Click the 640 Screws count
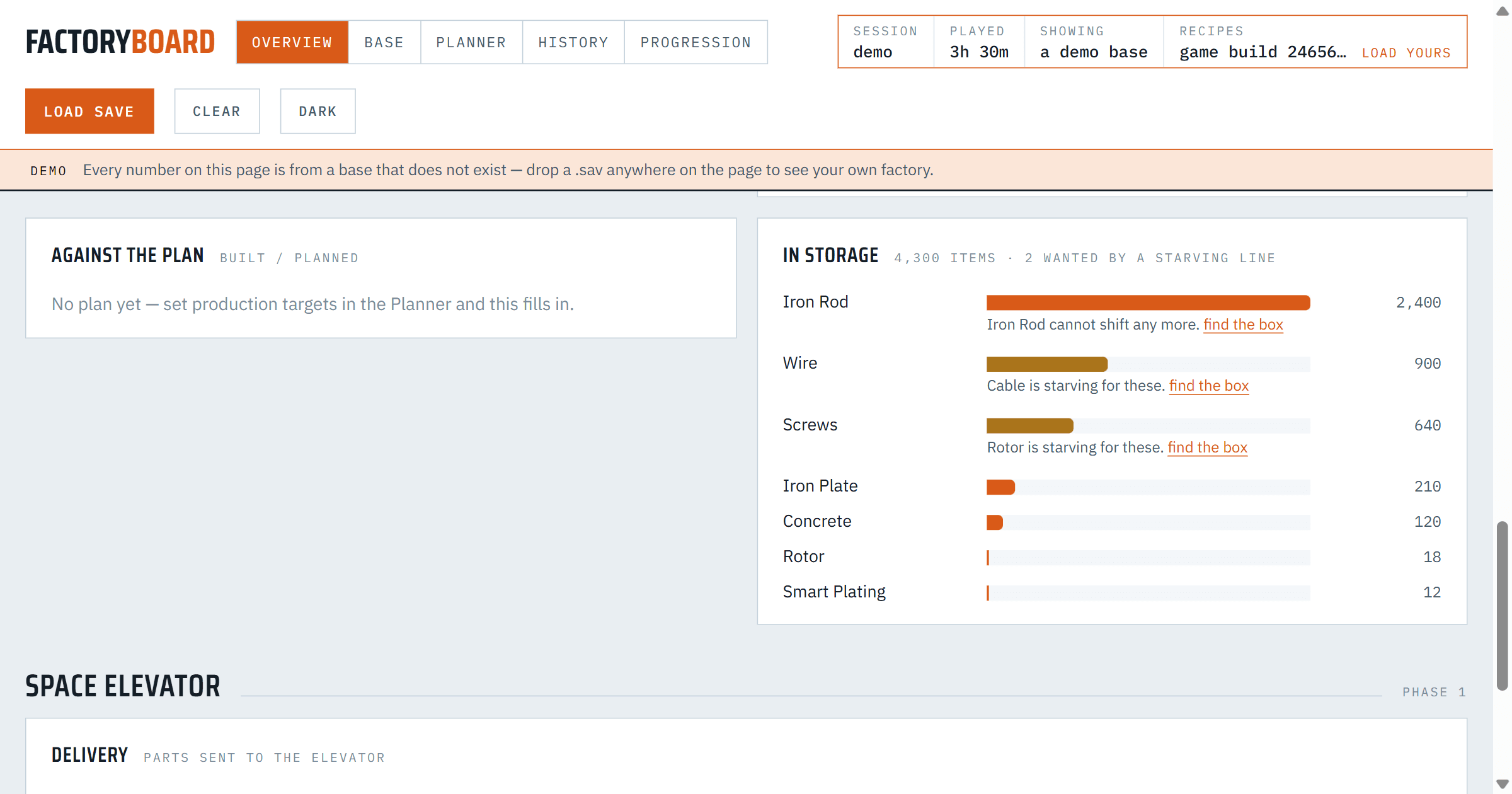 [x=1428, y=425]
